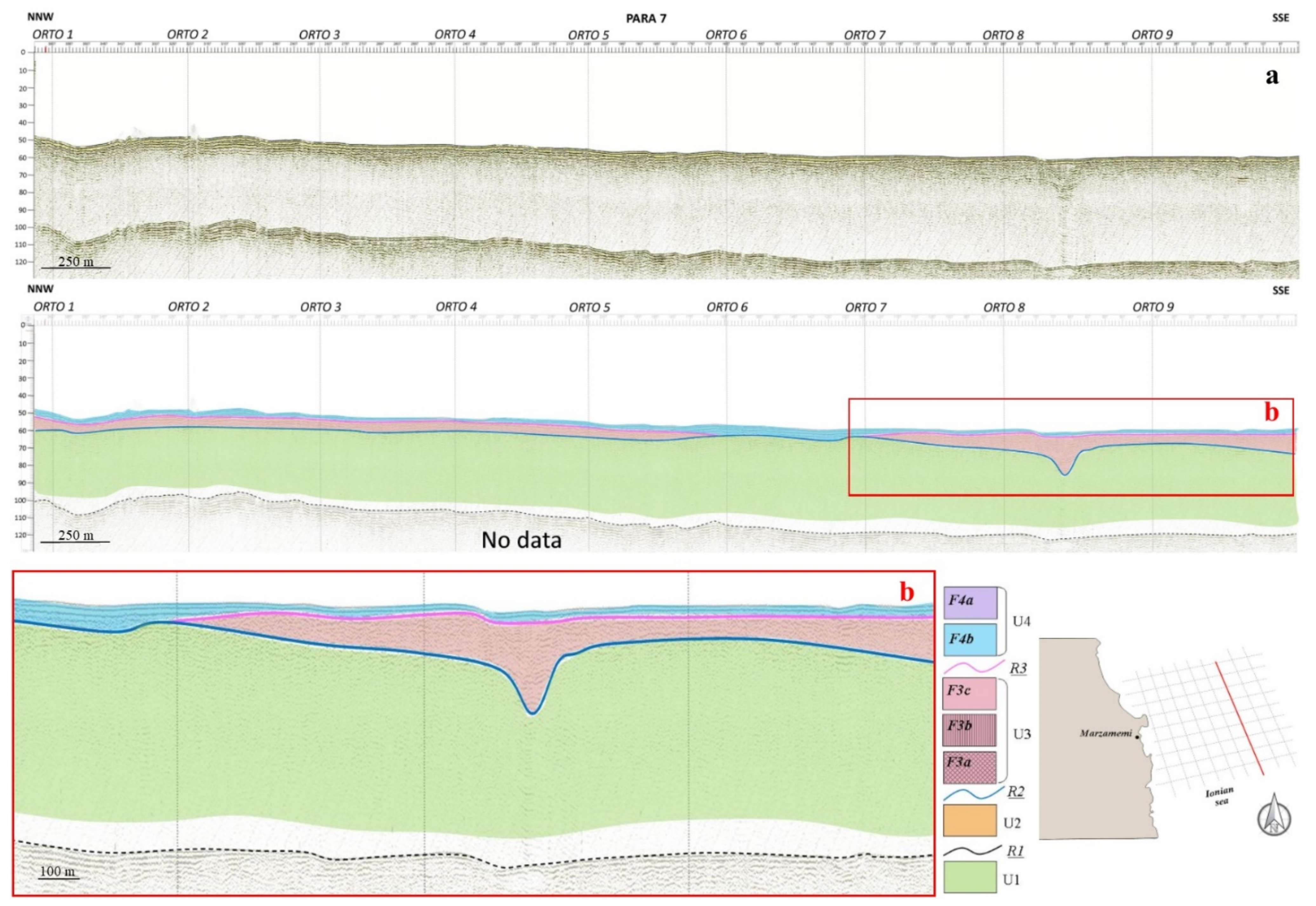Select the F3b striped legend box
1316x906 pixels.
(x=970, y=730)
